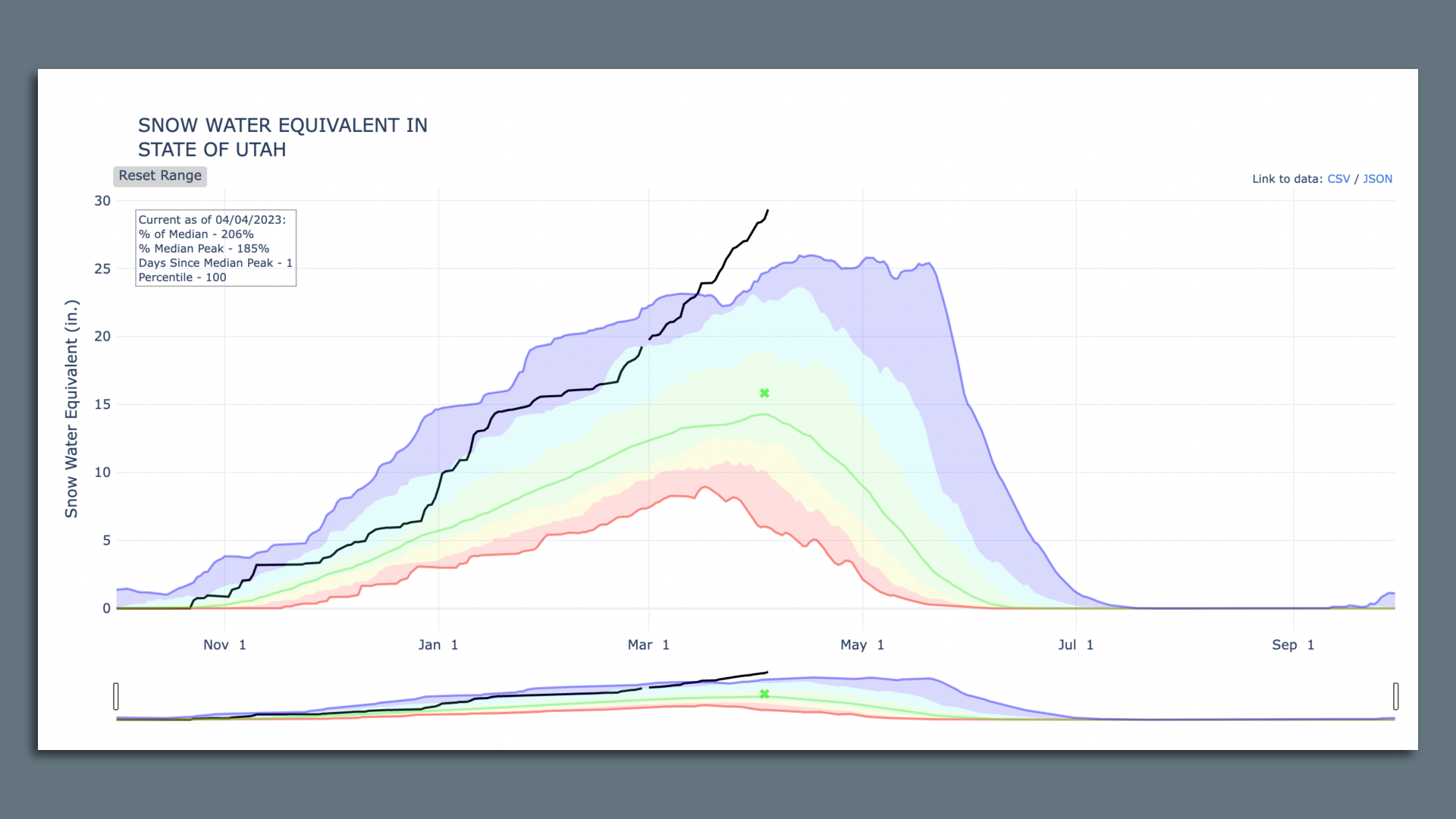Image resolution: width=1456 pixels, height=819 pixels.
Task: Click the right range slider handle
Action: 1395,695
